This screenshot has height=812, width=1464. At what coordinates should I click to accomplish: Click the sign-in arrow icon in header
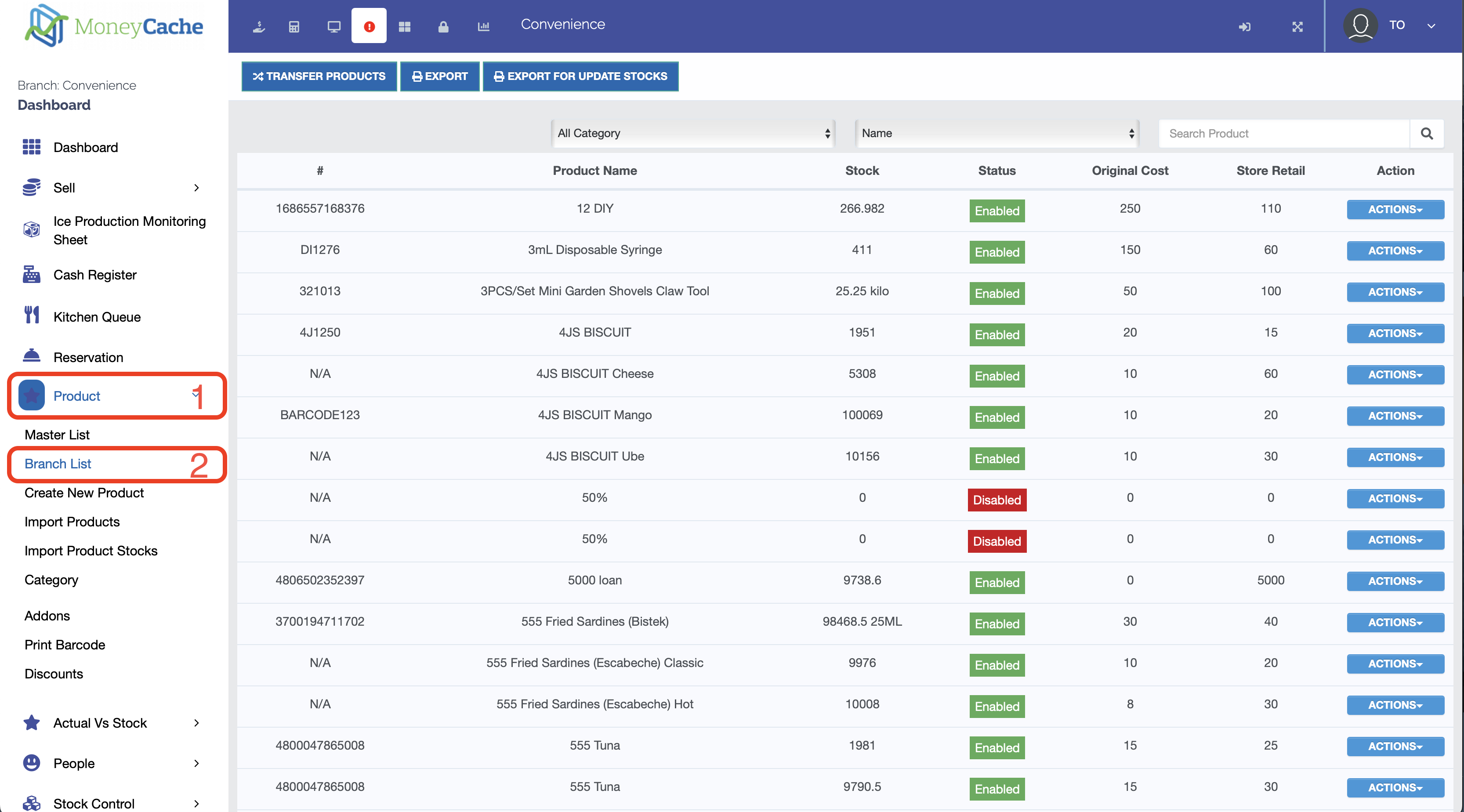[1245, 26]
